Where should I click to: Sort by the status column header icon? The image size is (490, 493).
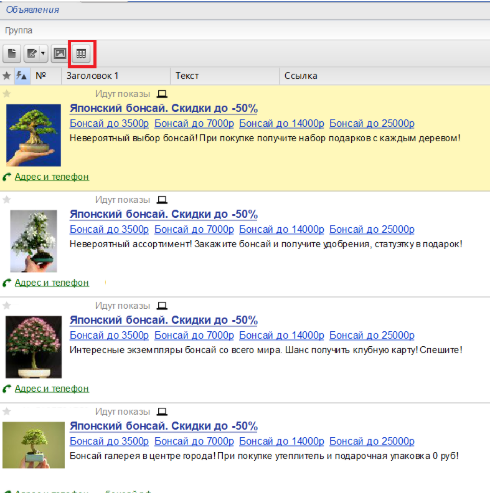pos(22,76)
